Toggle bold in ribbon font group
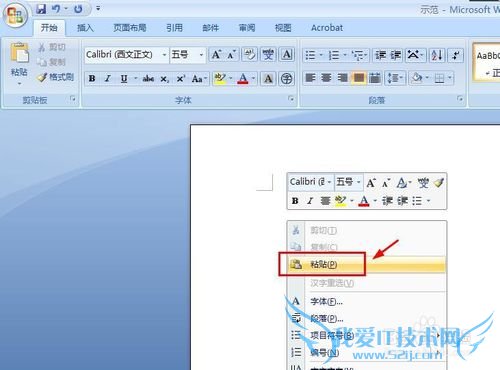500x370 pixels. click(92, 79)
